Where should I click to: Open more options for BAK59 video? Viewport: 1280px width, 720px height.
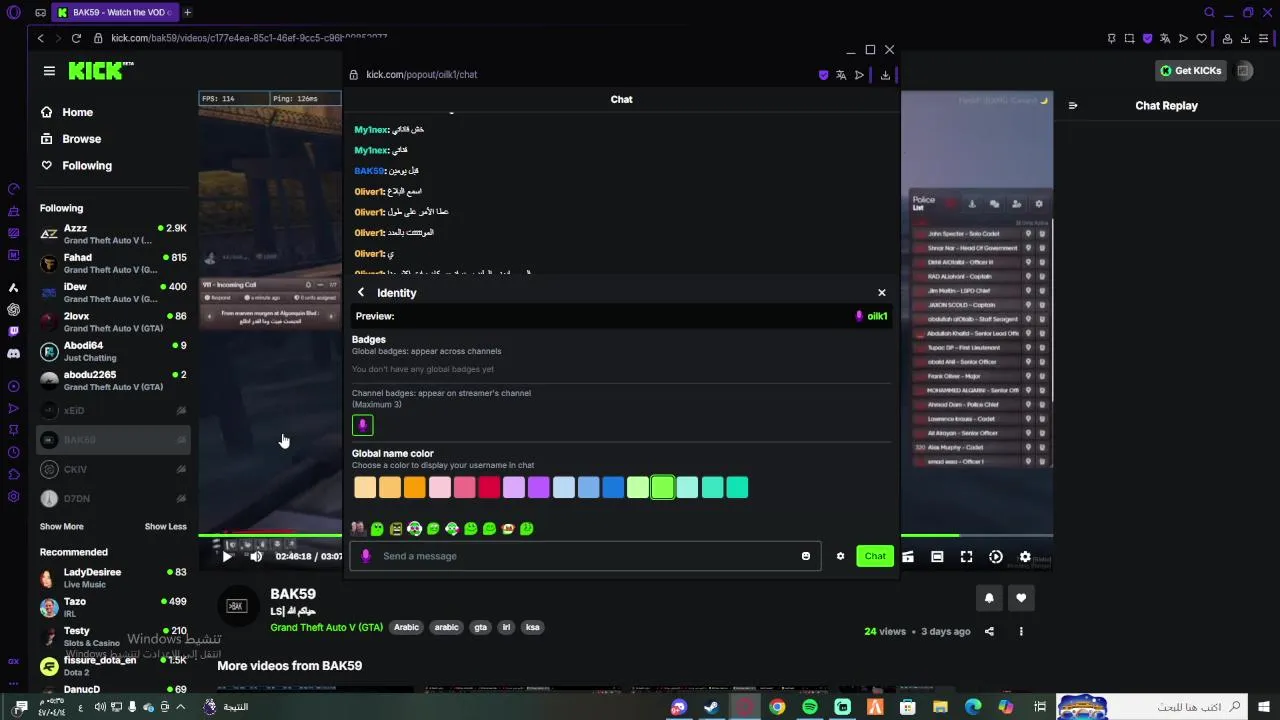1021,631
